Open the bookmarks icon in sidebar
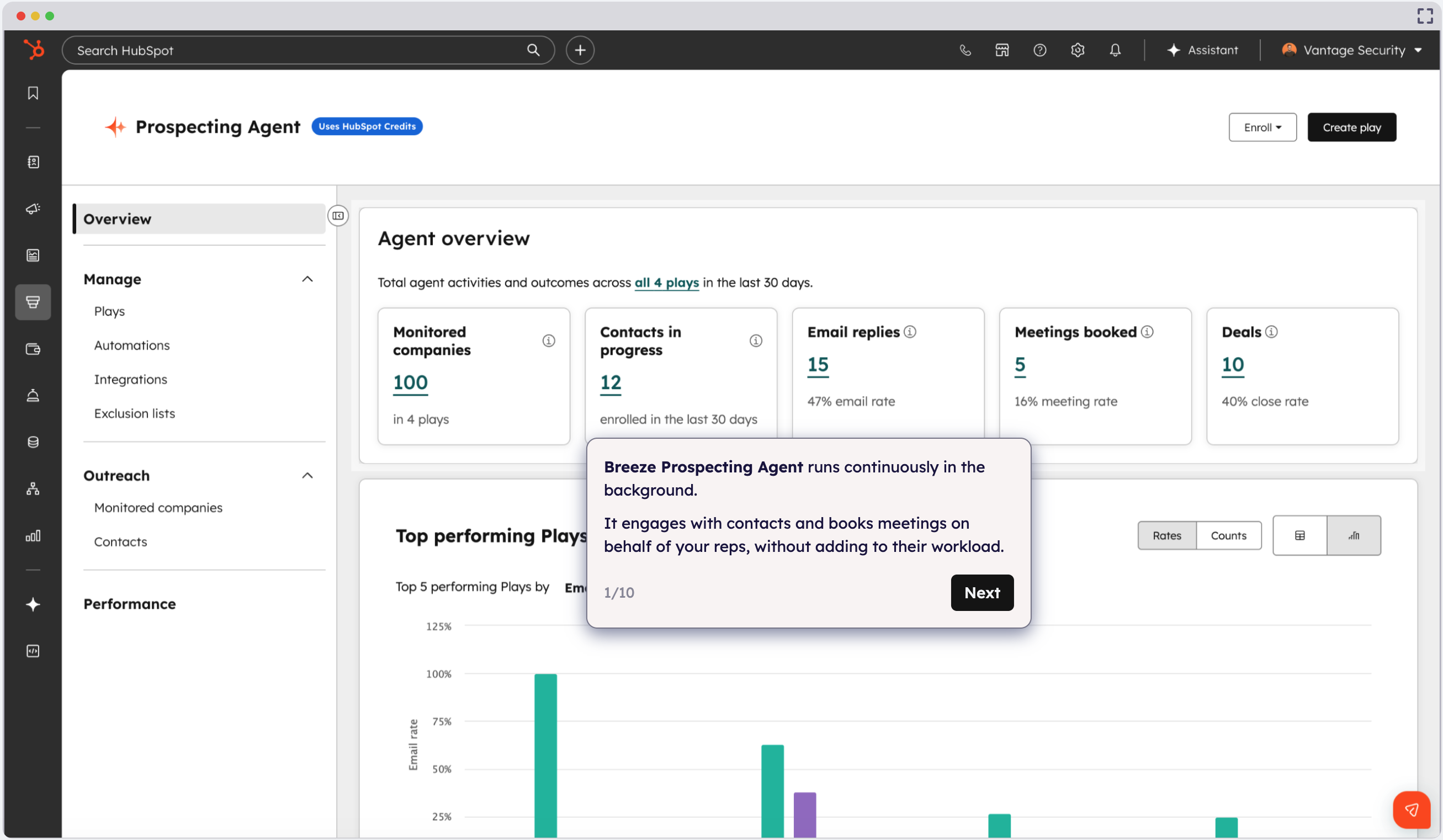This screenshot has height=840, width=1443. coord(33,93)
